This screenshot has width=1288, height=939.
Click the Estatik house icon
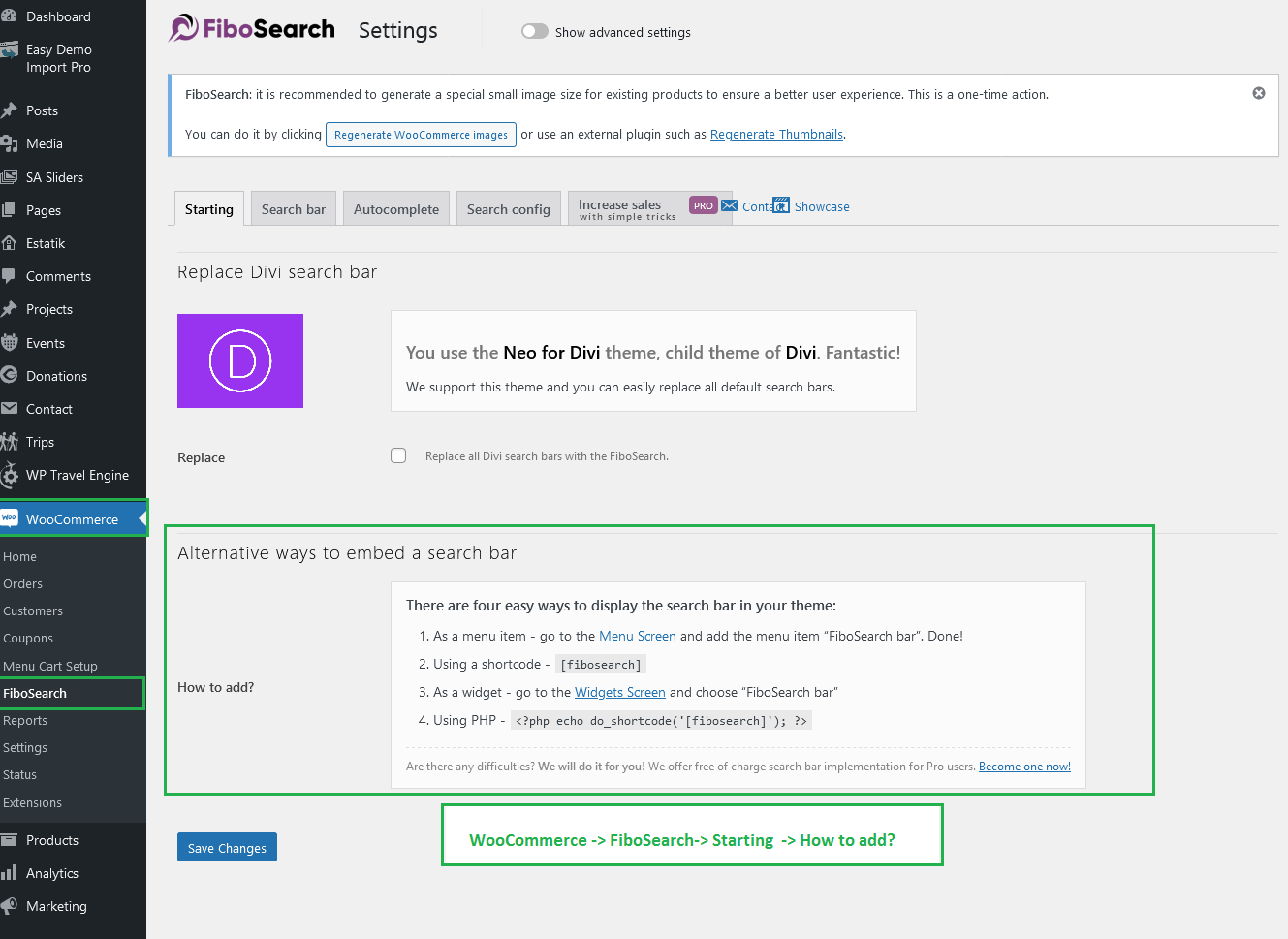pyautogui.click(x=9, y=243)
